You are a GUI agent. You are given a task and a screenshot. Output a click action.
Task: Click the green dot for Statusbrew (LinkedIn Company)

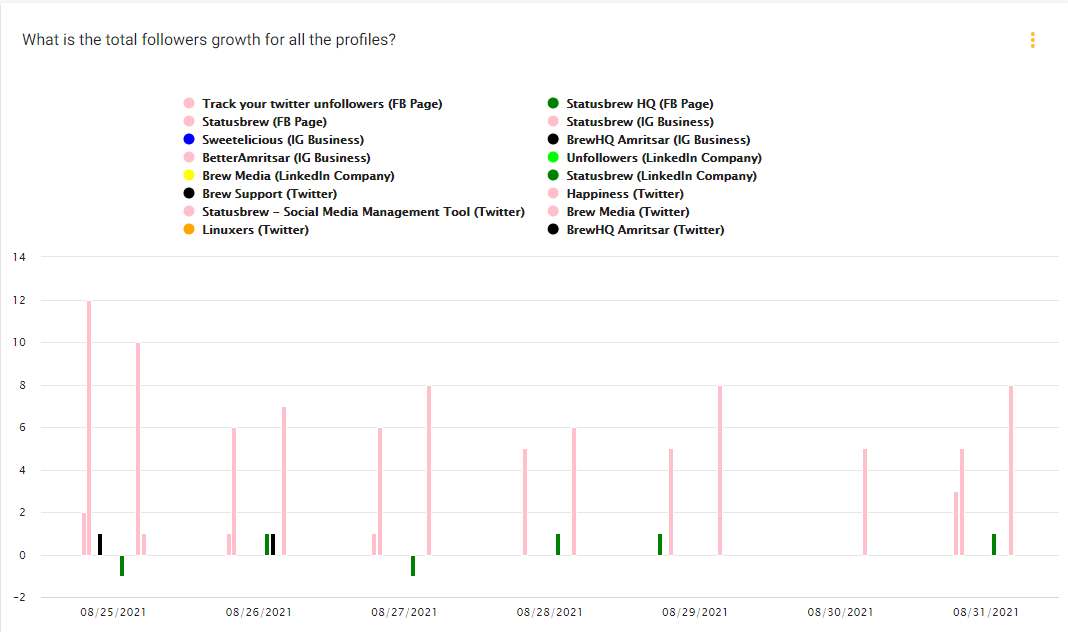coord(553,176)
